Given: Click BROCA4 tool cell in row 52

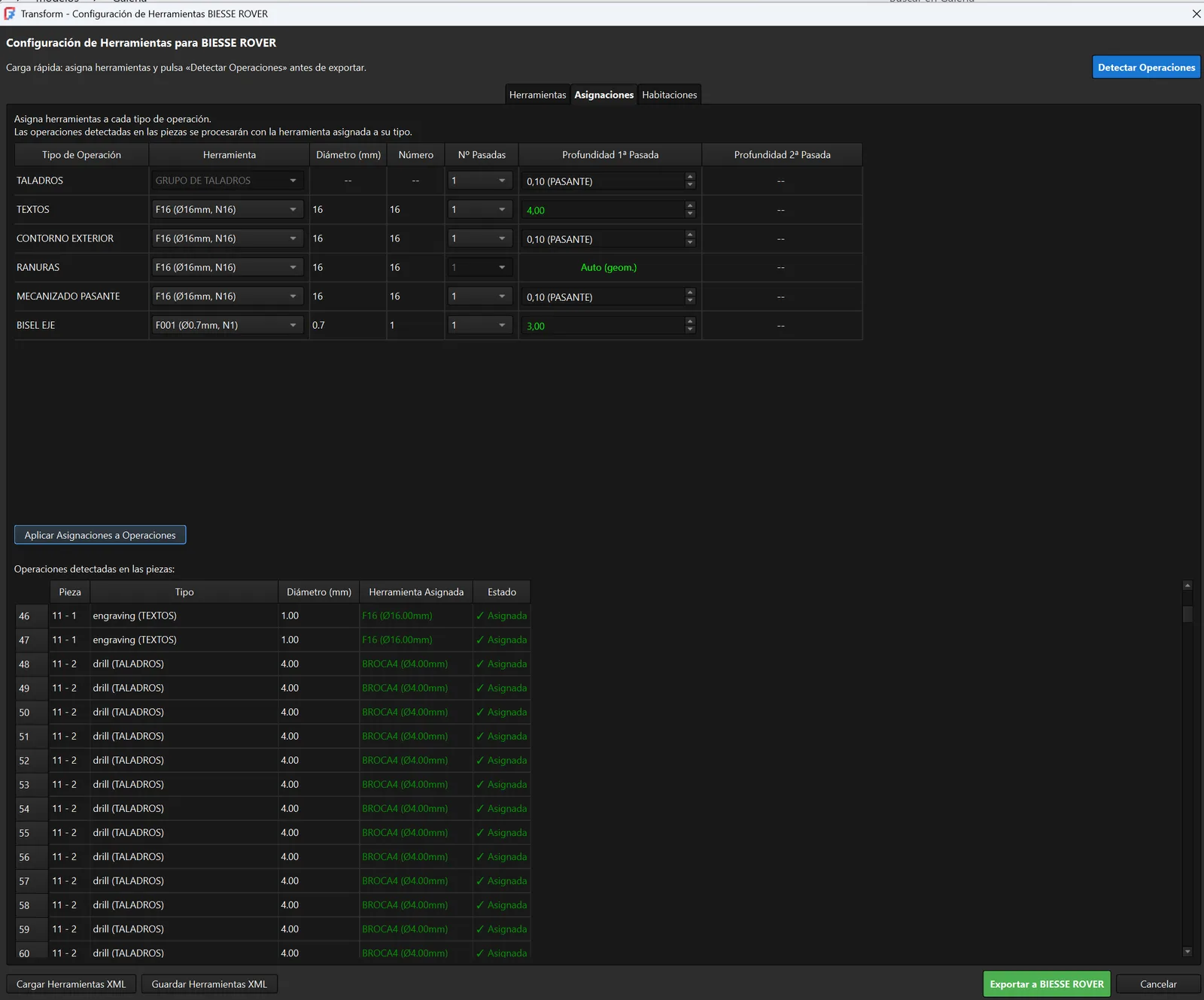Looking at the screenshot, I should [416, 760].
